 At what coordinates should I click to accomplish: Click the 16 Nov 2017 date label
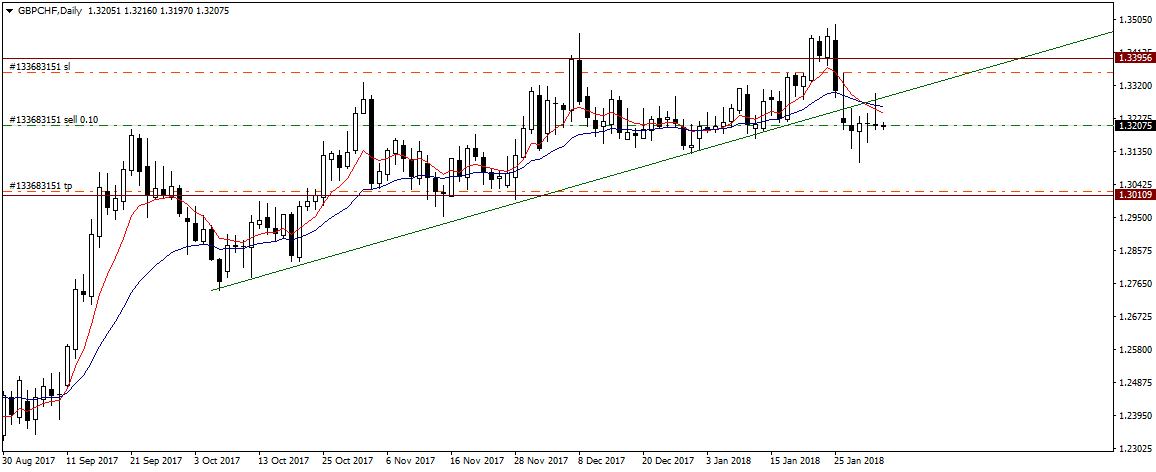(476, 460)
